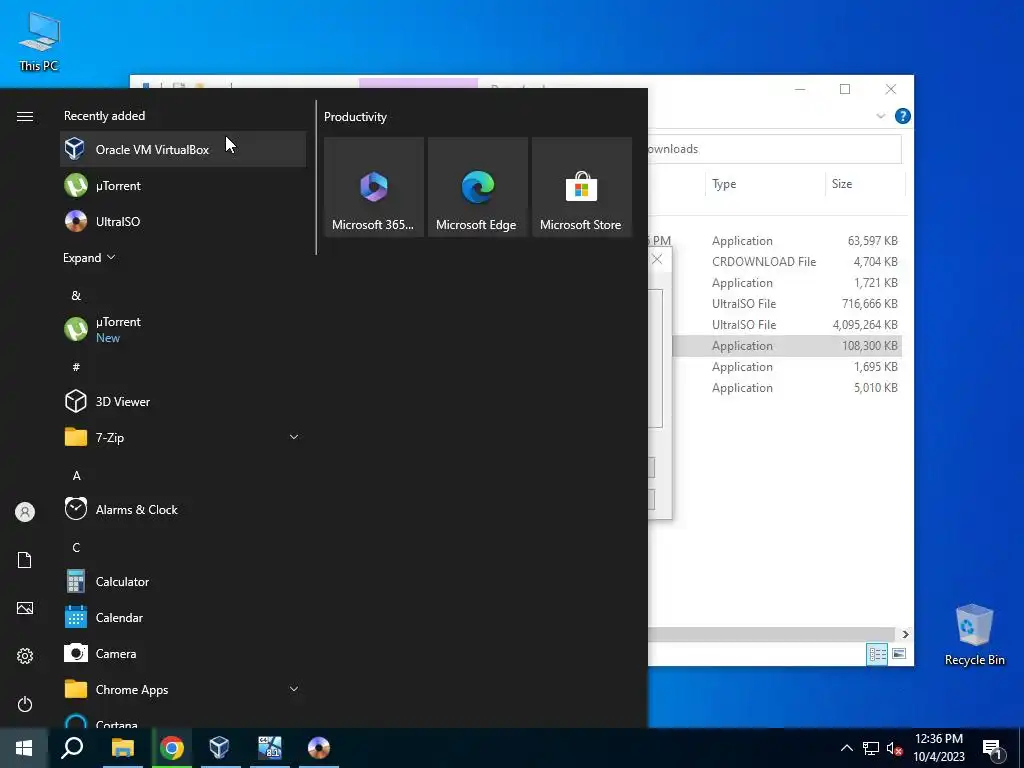1024x768 pixels.
Task: Click the # letter group header
Action: coord(76,367)
